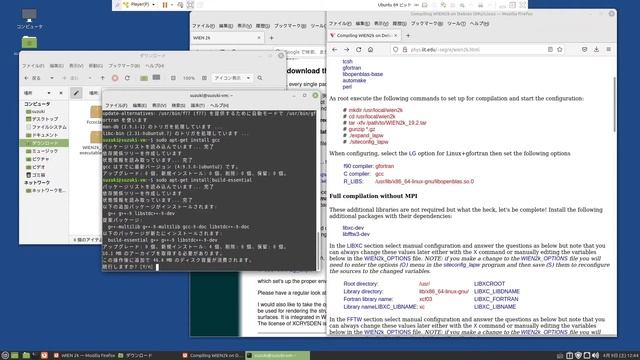Select the WIEN 2k tab in back Firefox
Screen dimensions: 640x360
[x=227, y=38]
